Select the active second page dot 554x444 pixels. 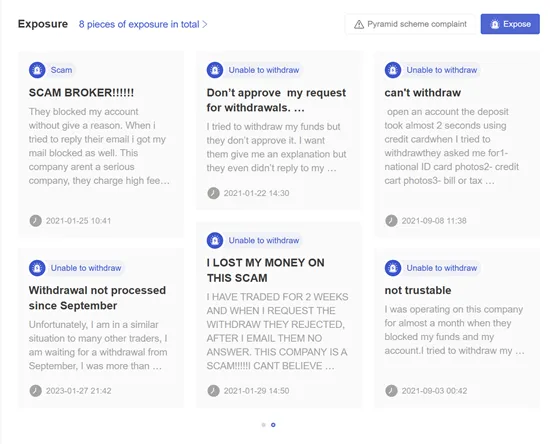pyautogui.click(x=273, y=425)
